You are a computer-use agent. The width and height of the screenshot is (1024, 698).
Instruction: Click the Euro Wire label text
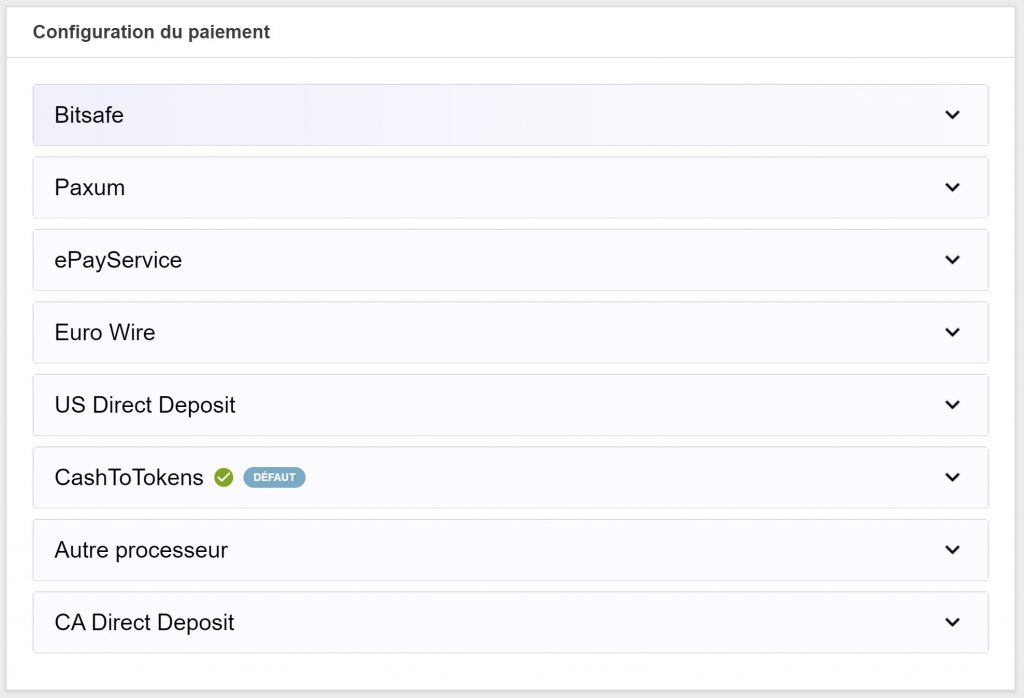[x=105, y=332]
